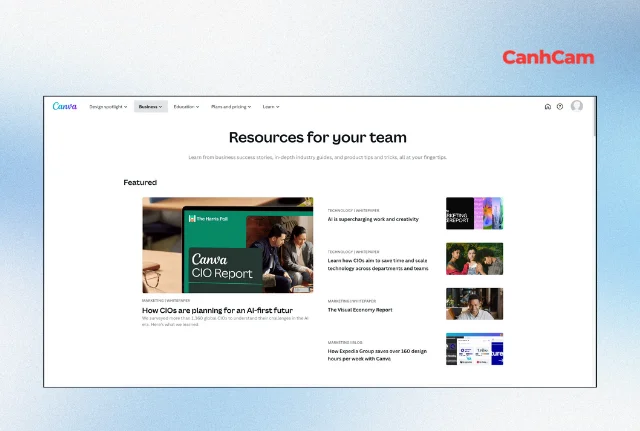Expand the Learn menu

[x=271, y=107]
